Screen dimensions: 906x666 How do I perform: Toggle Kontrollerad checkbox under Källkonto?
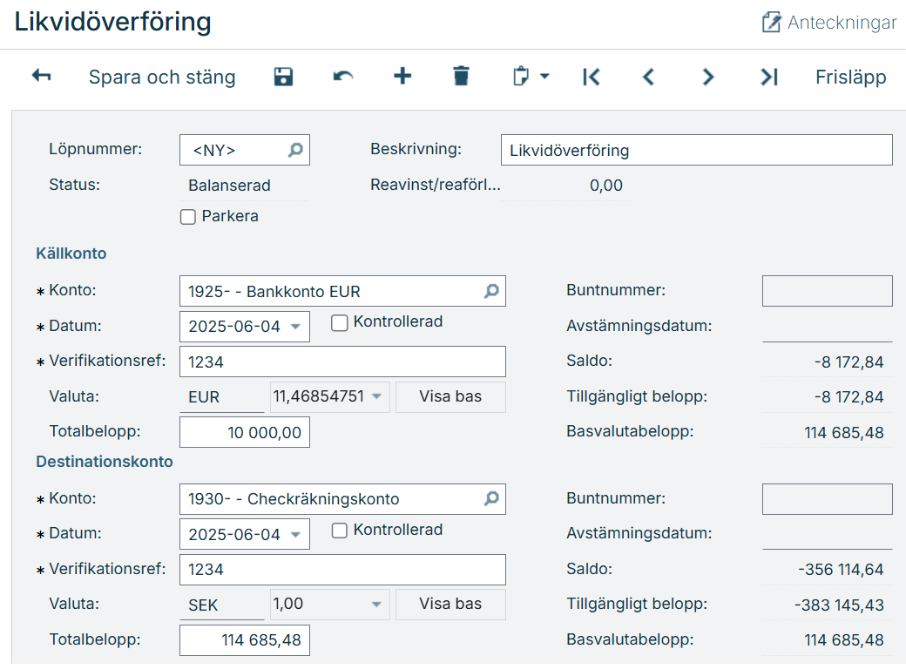click(340, 323)
